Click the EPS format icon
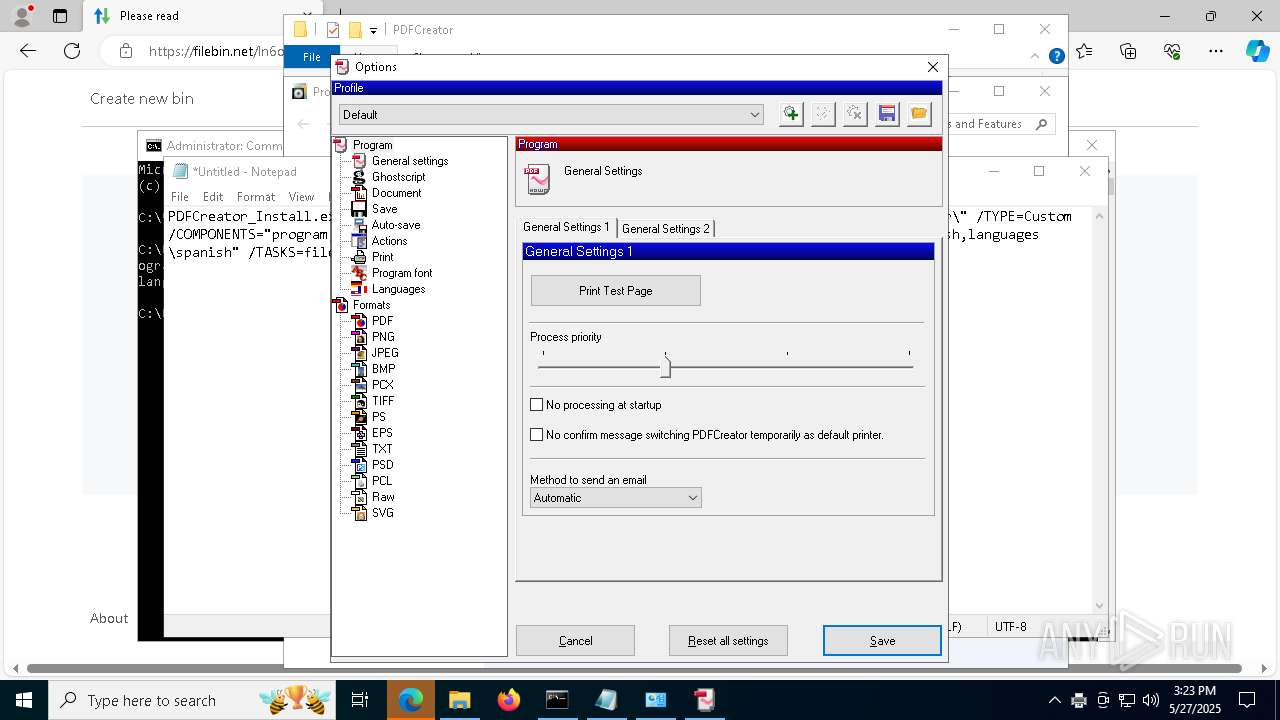 point(359,433)
